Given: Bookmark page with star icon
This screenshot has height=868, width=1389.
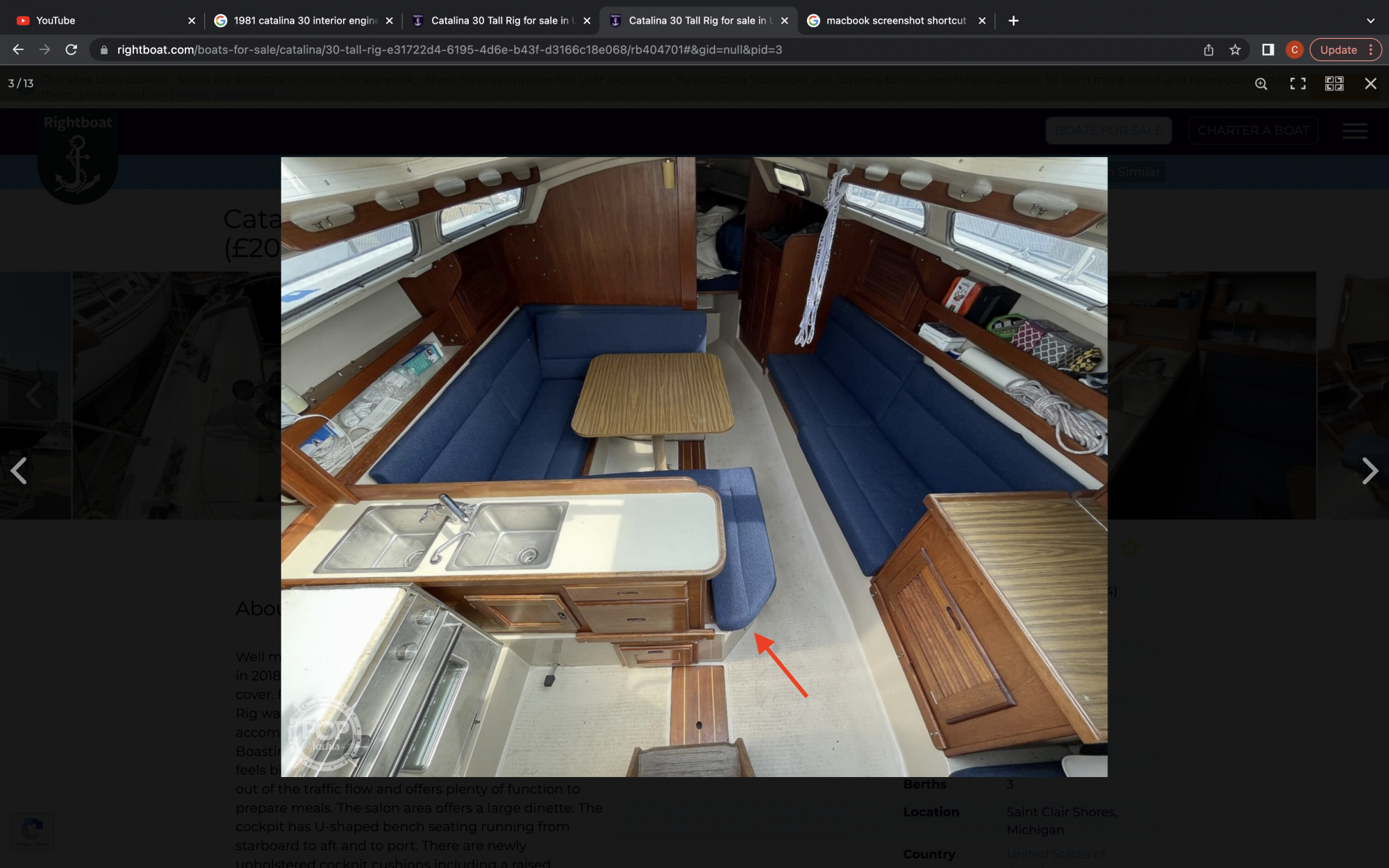Looking at the screenshot, I should tap(1235, 50).
